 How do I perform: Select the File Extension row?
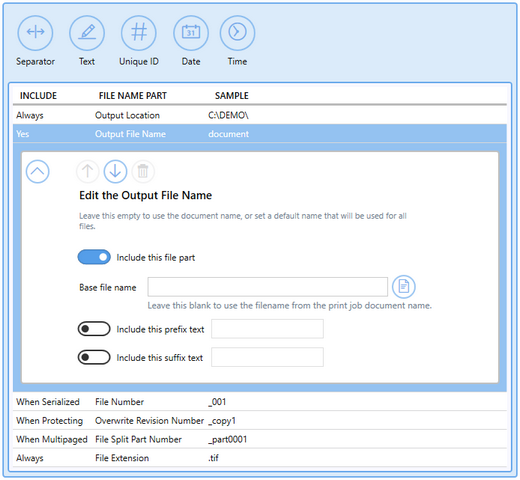click(x=260, y=458)
